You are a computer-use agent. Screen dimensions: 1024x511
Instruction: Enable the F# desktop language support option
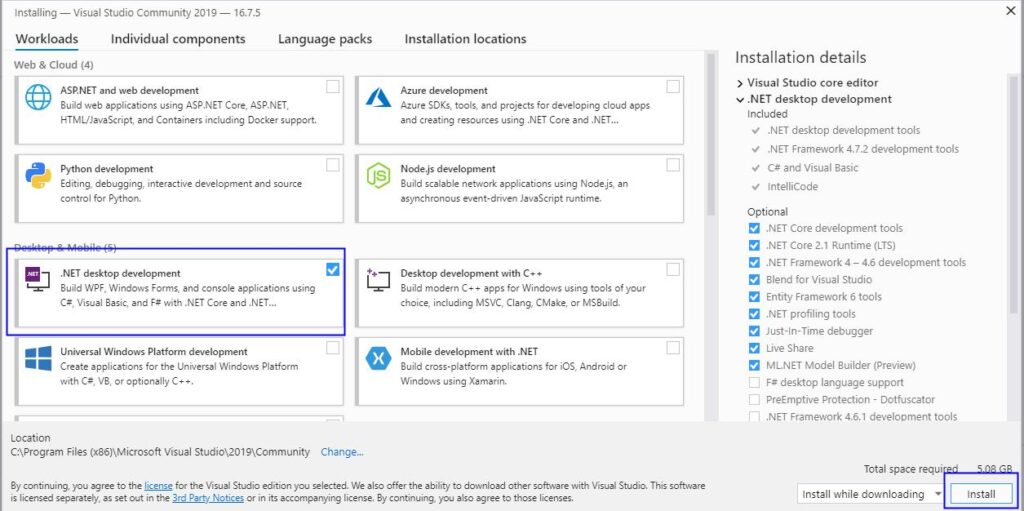tap(754, 382)
